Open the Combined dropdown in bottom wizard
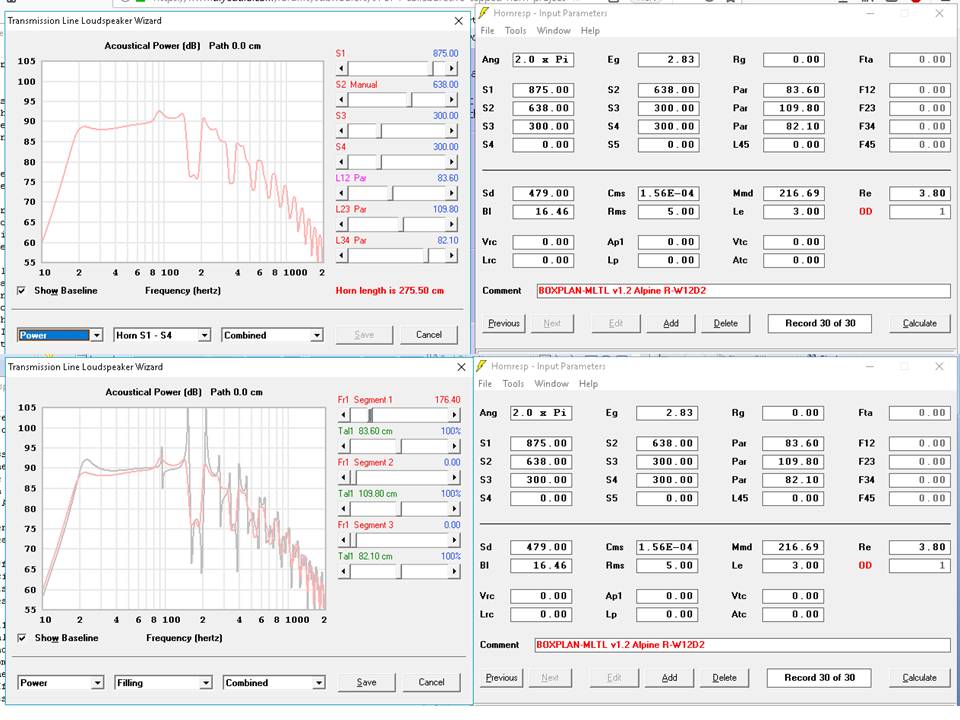This screenshot has height=720, width=960. [318, 683]
